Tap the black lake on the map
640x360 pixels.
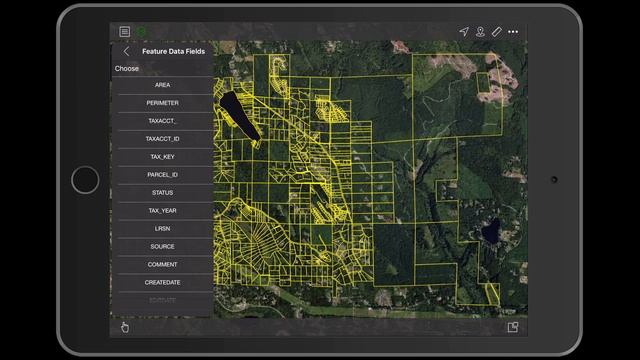click(239, 116)
